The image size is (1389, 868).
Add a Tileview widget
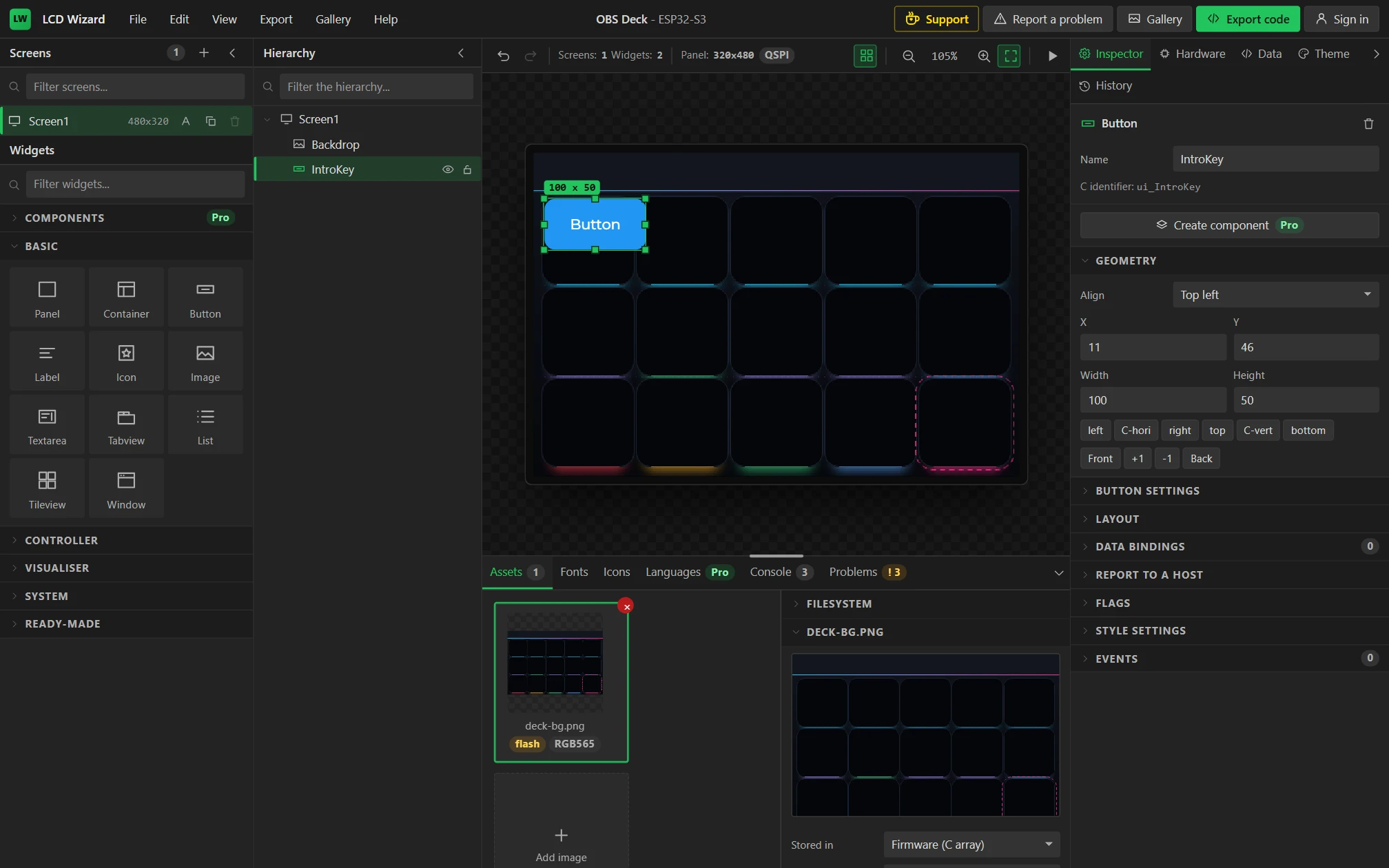[47, 488]
